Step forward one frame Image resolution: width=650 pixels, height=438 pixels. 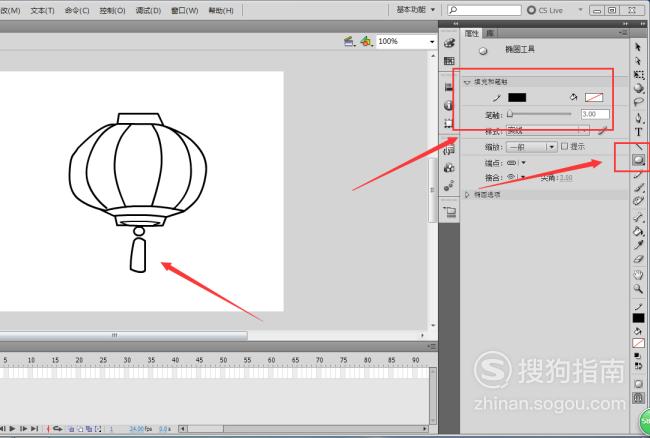pyautogui.click(x=24, y=428)
